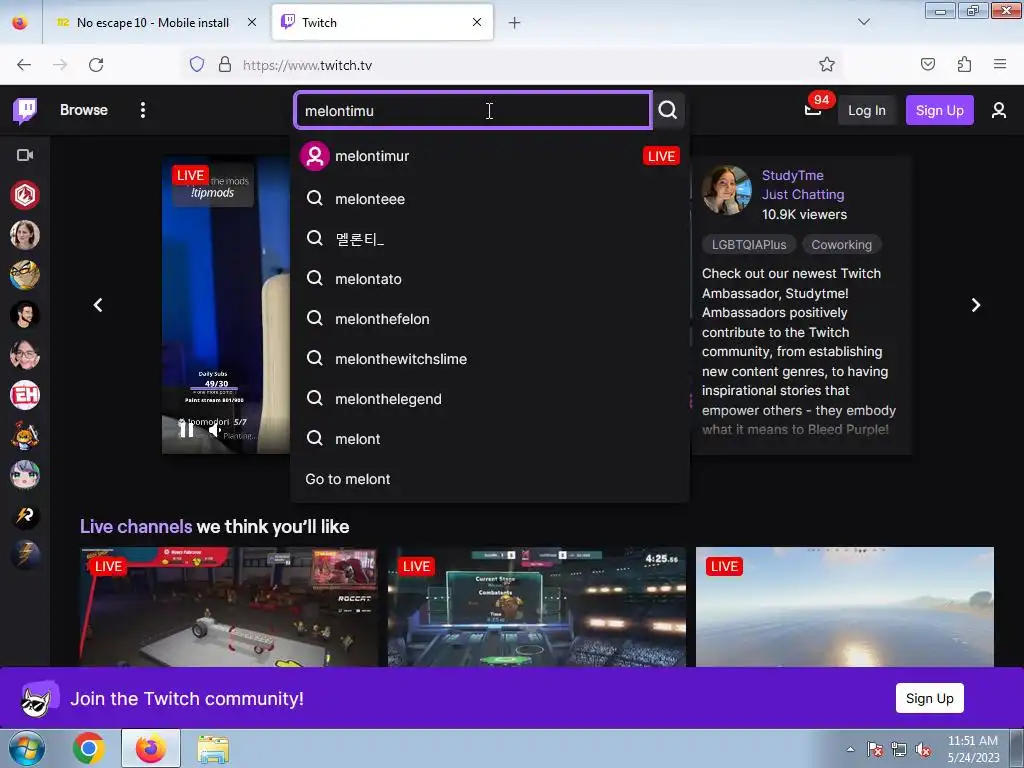The width and height of the screenshot is (1024, 768).
Task: Open the list all tabs dropdown arrow
Action: pyautogui.click(x=863, y=22)
